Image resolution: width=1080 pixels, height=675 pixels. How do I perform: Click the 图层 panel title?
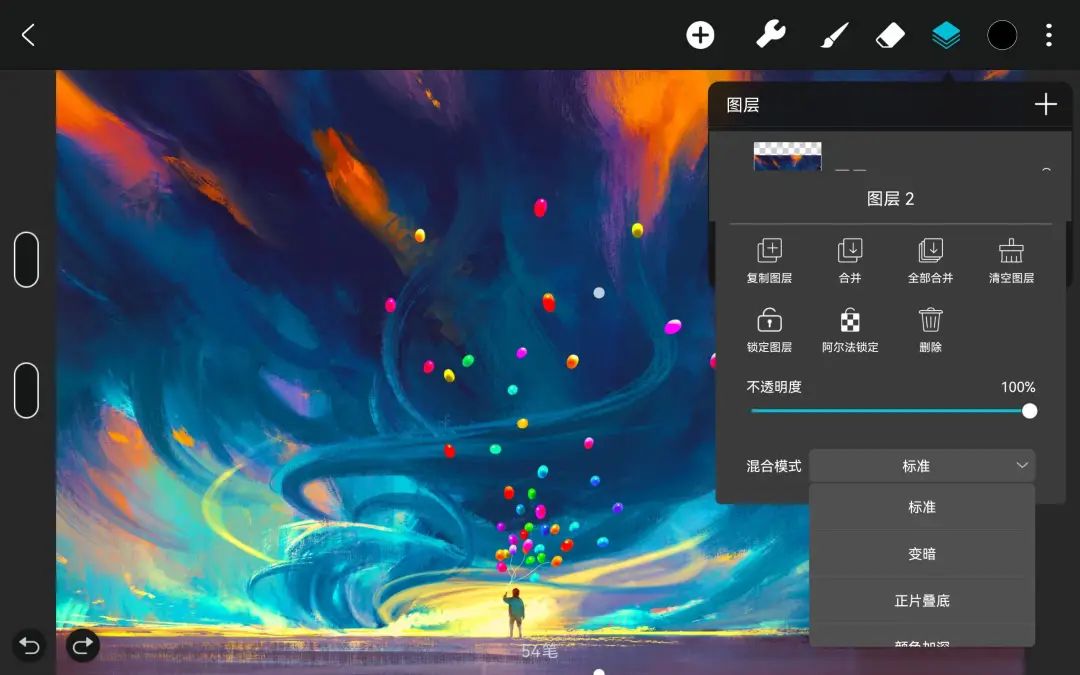742,105
